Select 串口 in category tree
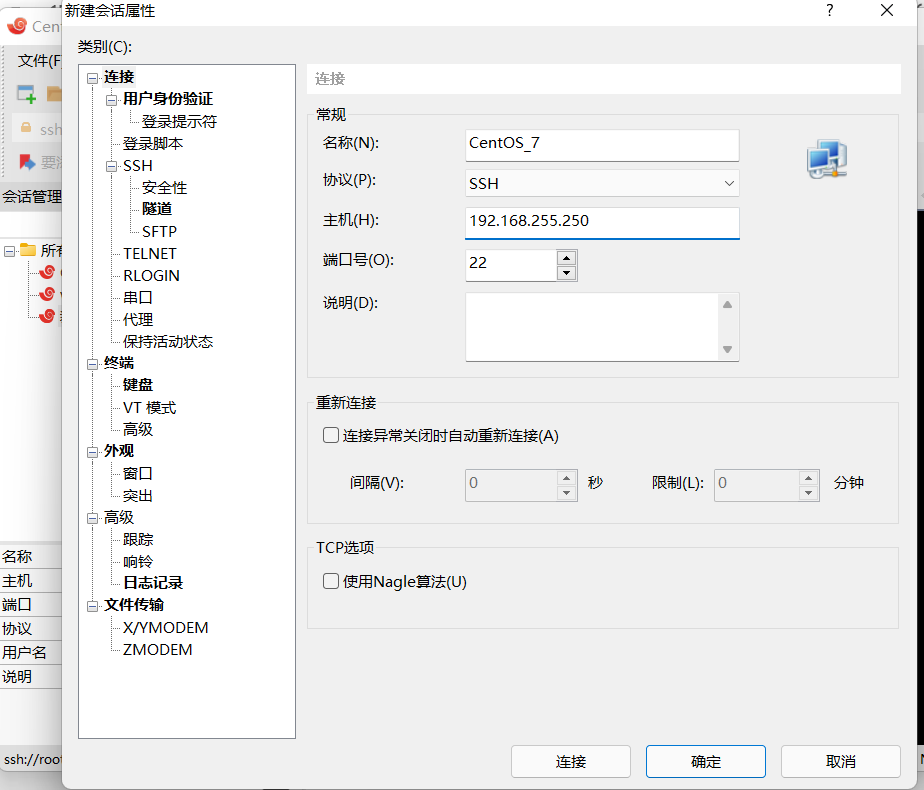 coord(138,298)
